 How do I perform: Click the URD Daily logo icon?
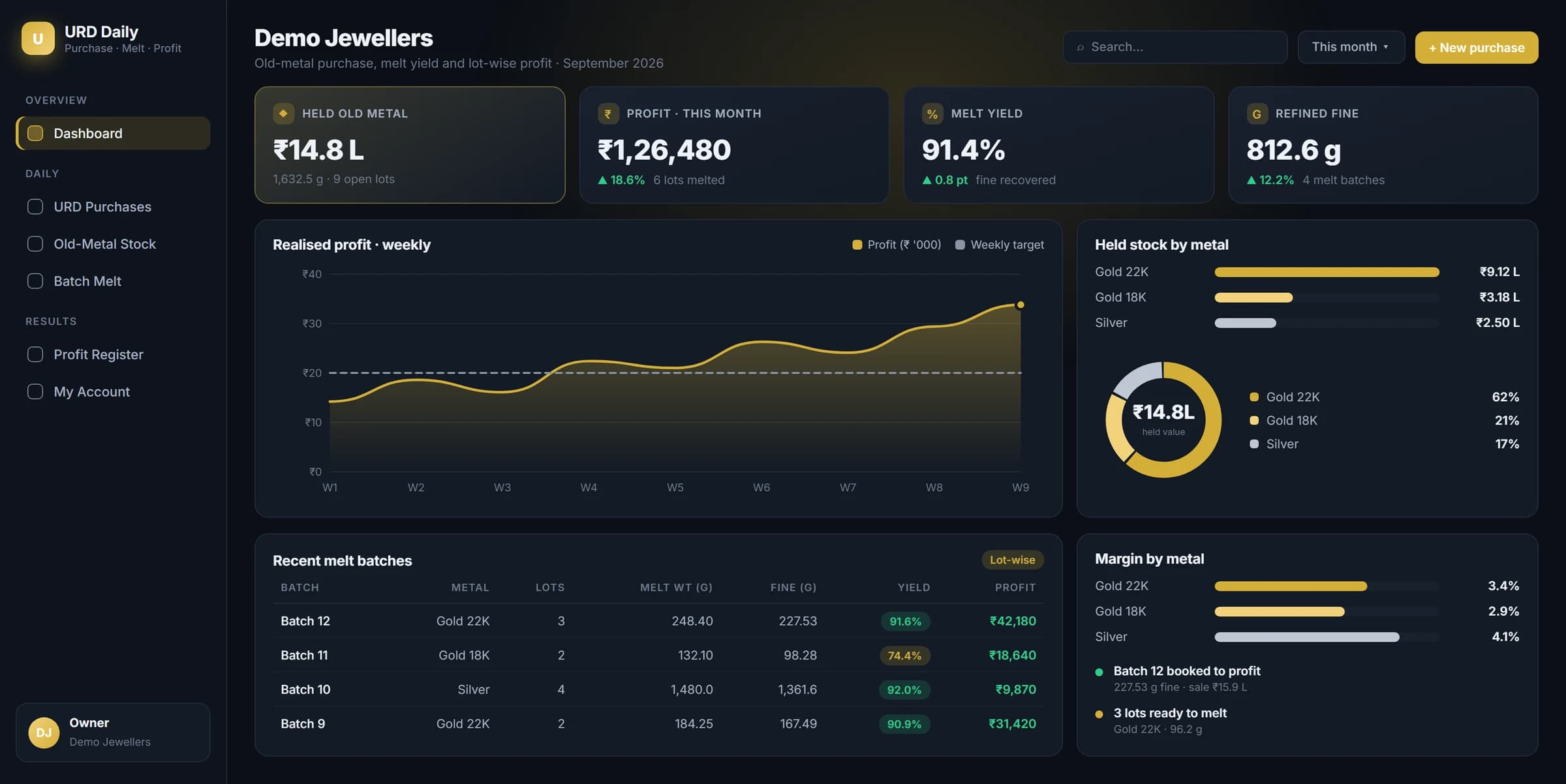[x=38, y=38]
